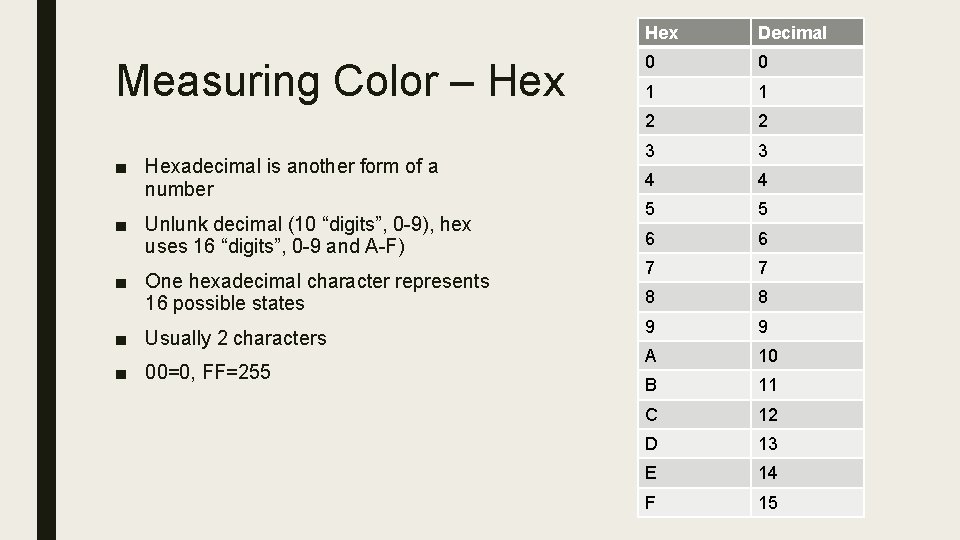
Task: Select the decimal cell '14' in table
Action: click(807, 473)
